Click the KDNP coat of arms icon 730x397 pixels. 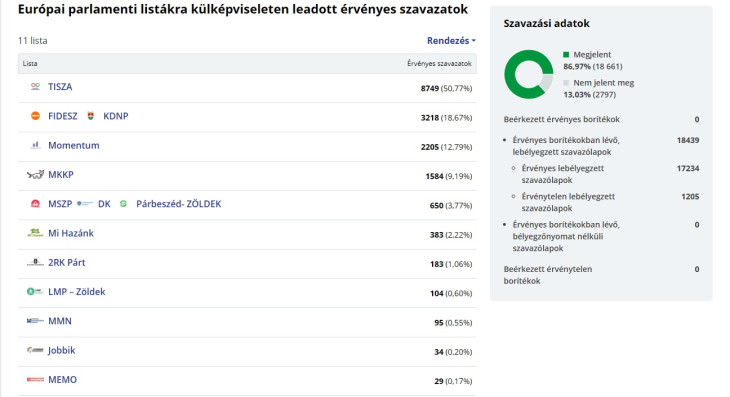91,116
